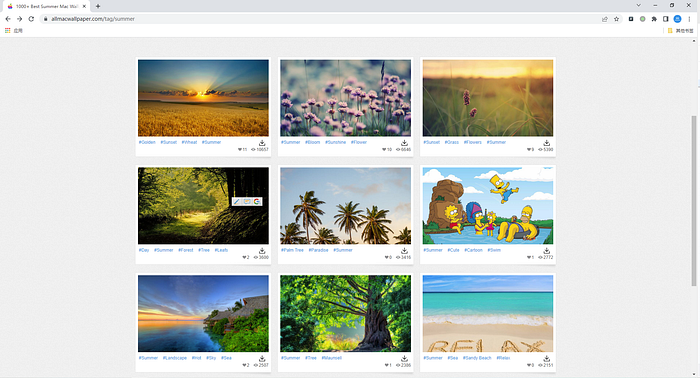Download the grass sunset wallpaper

[546, 143]
